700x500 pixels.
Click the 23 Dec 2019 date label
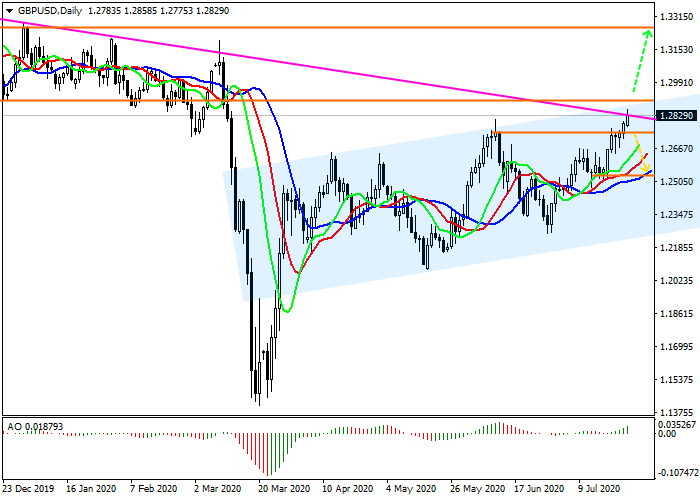coord(28,491)
